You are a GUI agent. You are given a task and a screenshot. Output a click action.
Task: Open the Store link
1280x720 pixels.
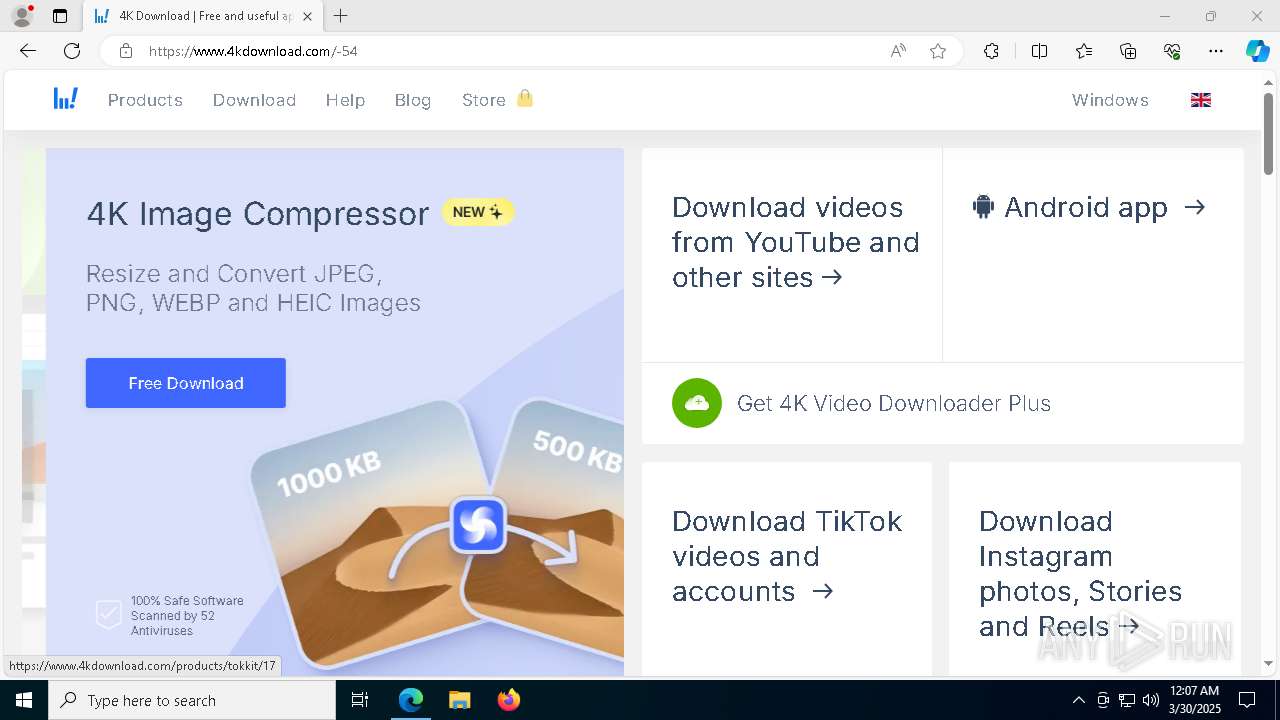point(483,100)
